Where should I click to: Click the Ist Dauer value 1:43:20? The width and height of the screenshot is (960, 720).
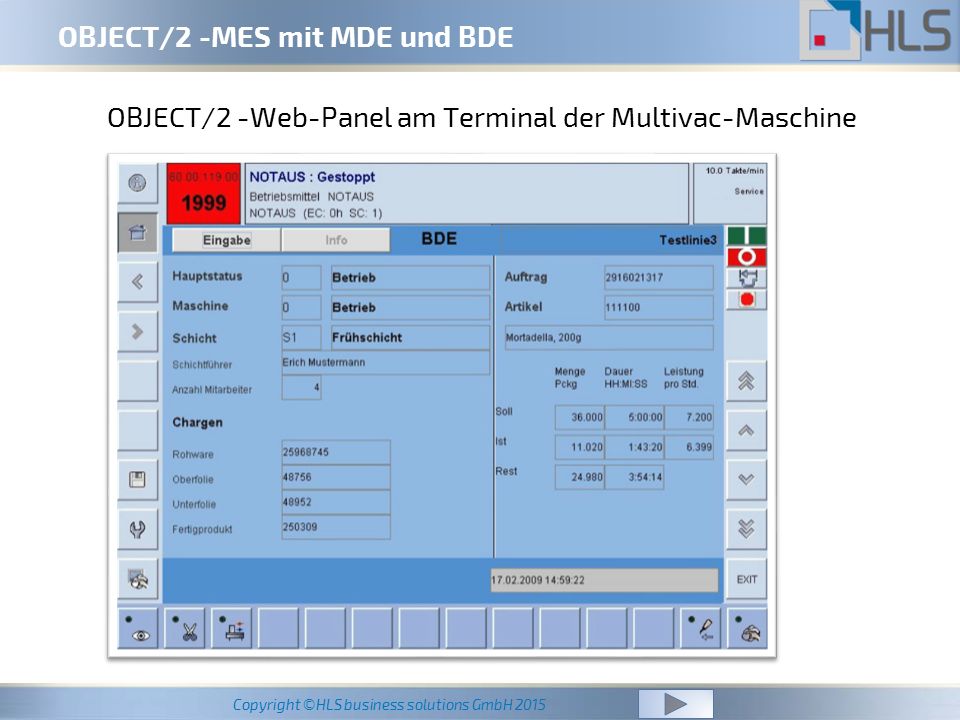[x=634, y=447]
